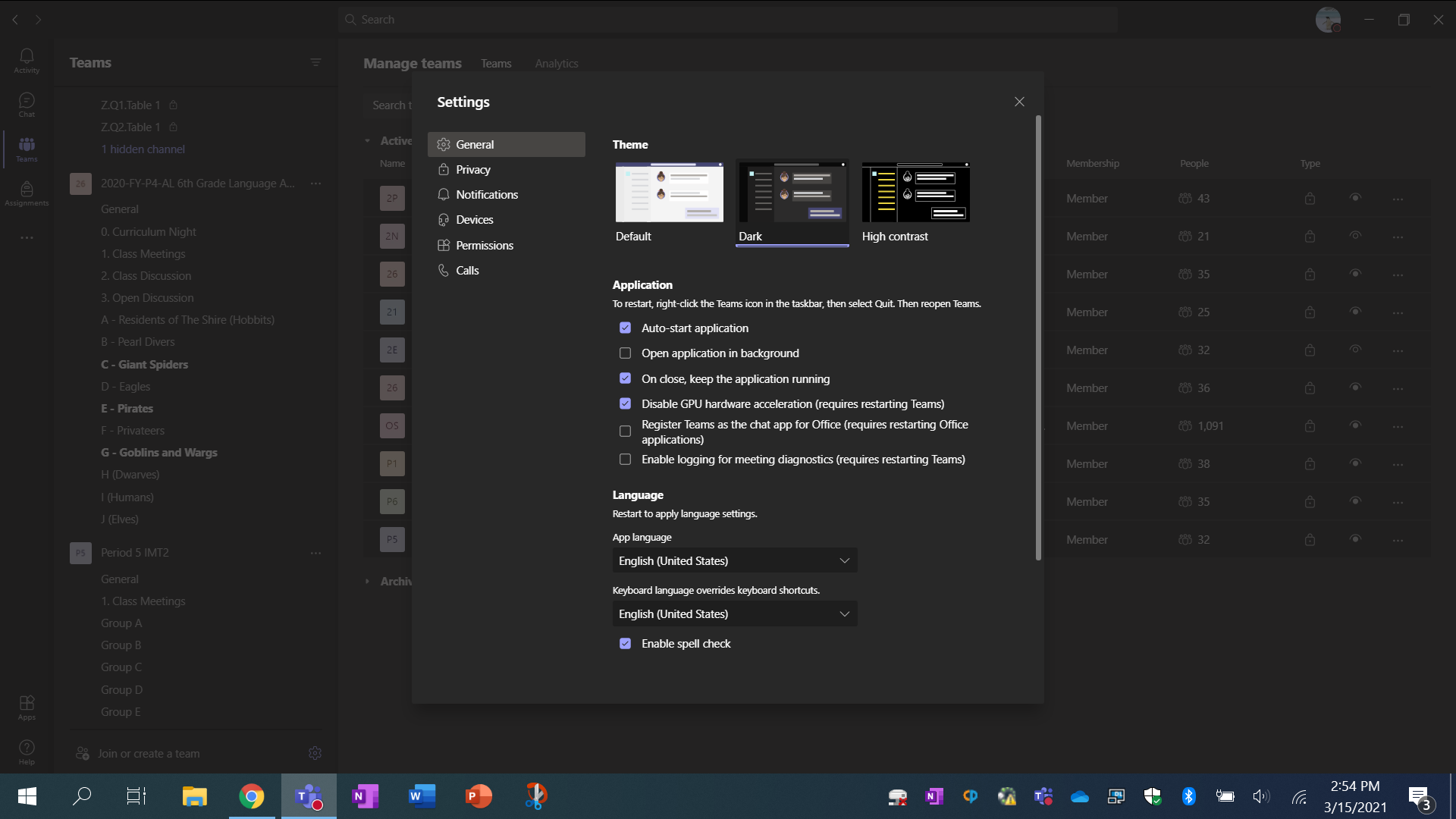This screenshot has width=1456, height=819.
Task: Open more apps ellipsis in Teams sidebar
Action: coord(27,238)
